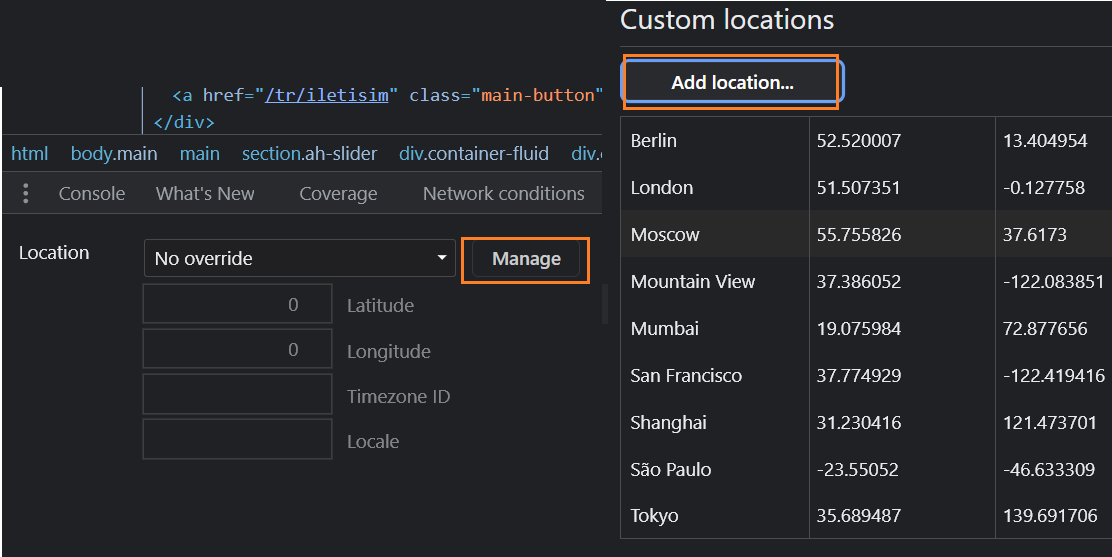Select the main breadcrumb element
Image resolution: width=1112 pixels, height=557 pixels.
tap(199, 153)
